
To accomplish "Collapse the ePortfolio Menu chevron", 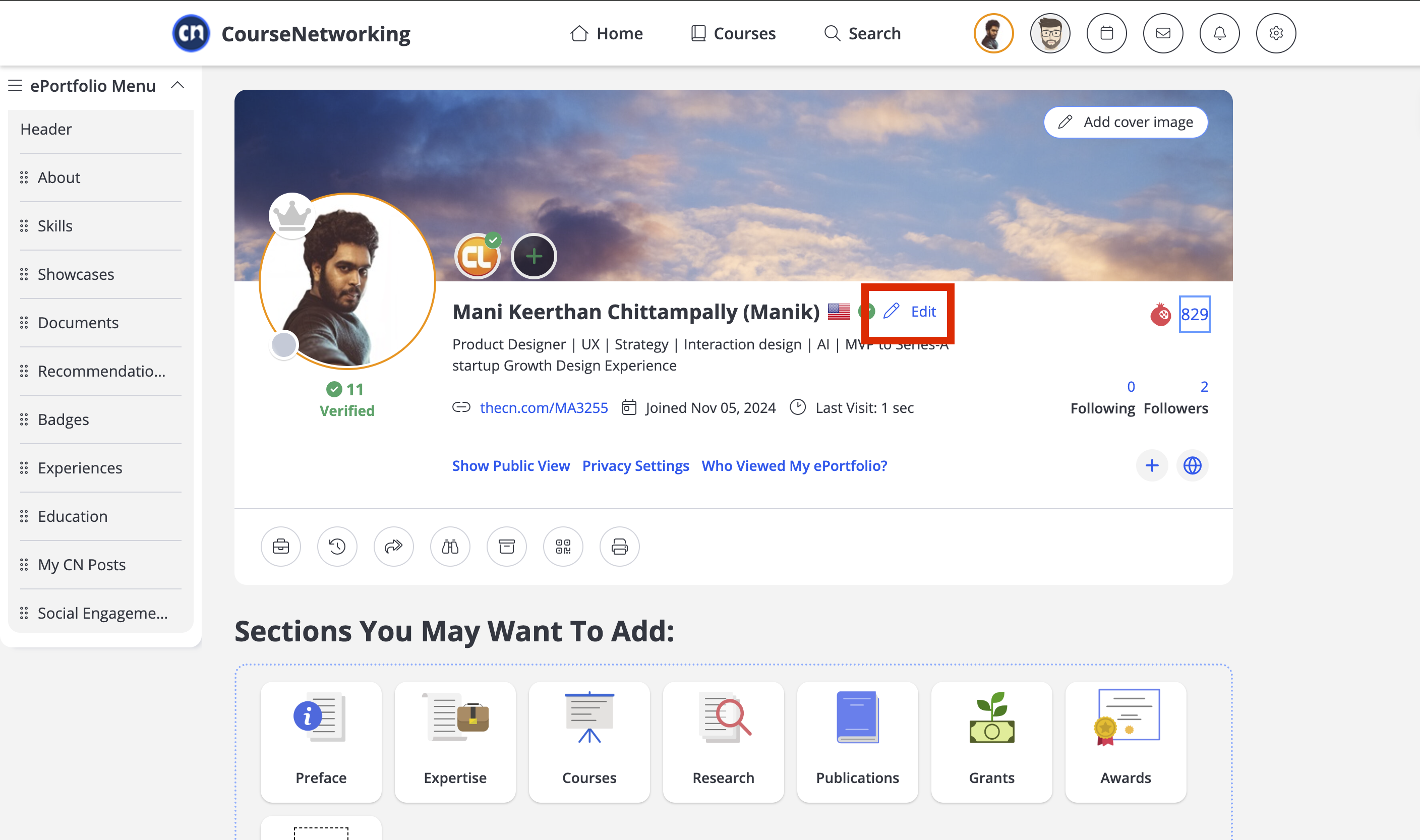I will point(177,85).
